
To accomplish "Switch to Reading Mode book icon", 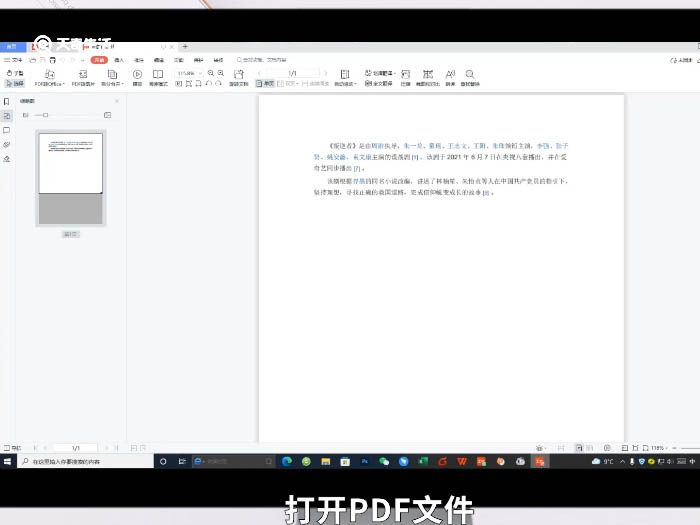I will (x=158, y=78).
